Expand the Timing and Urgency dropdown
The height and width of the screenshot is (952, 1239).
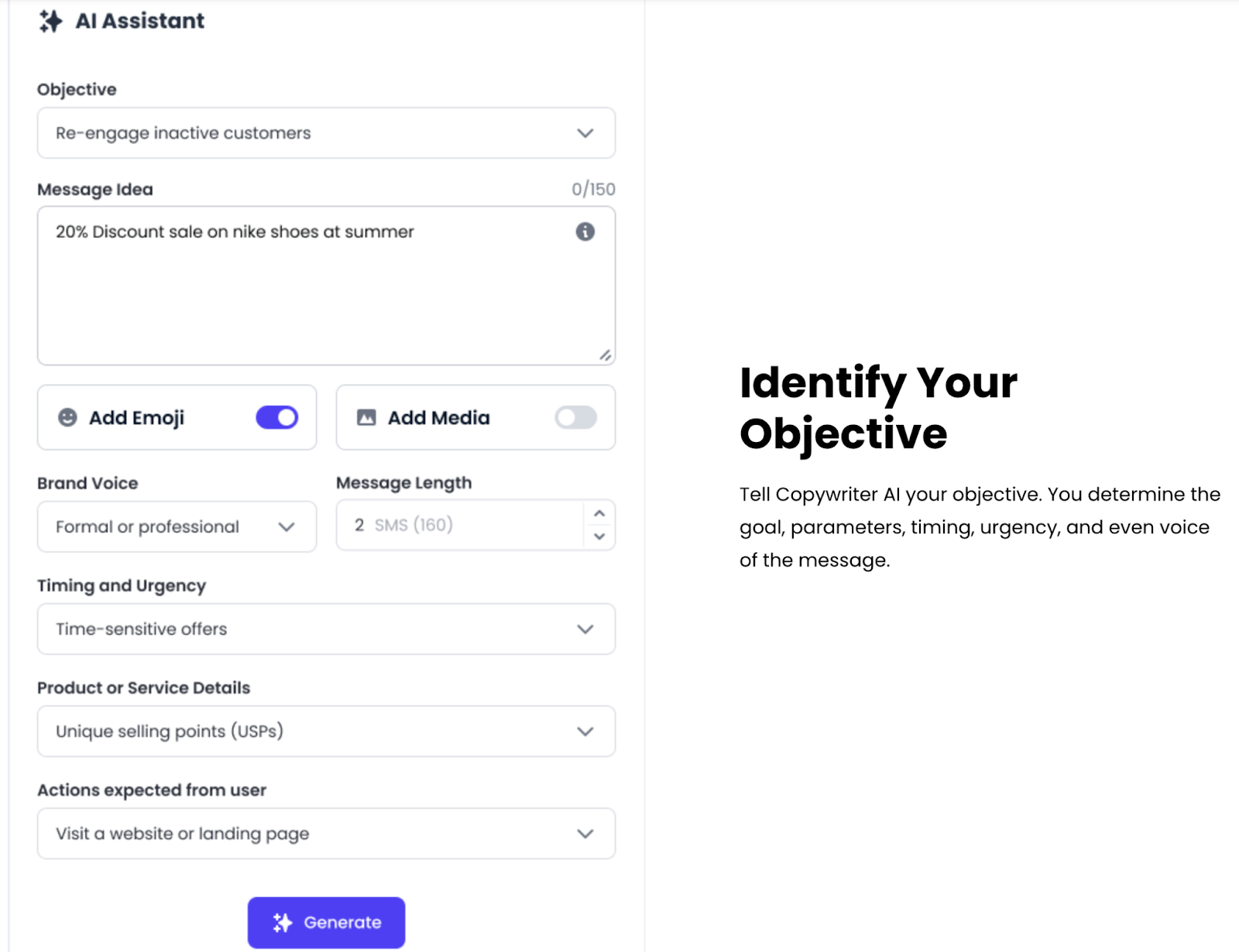tap(326, 629)
